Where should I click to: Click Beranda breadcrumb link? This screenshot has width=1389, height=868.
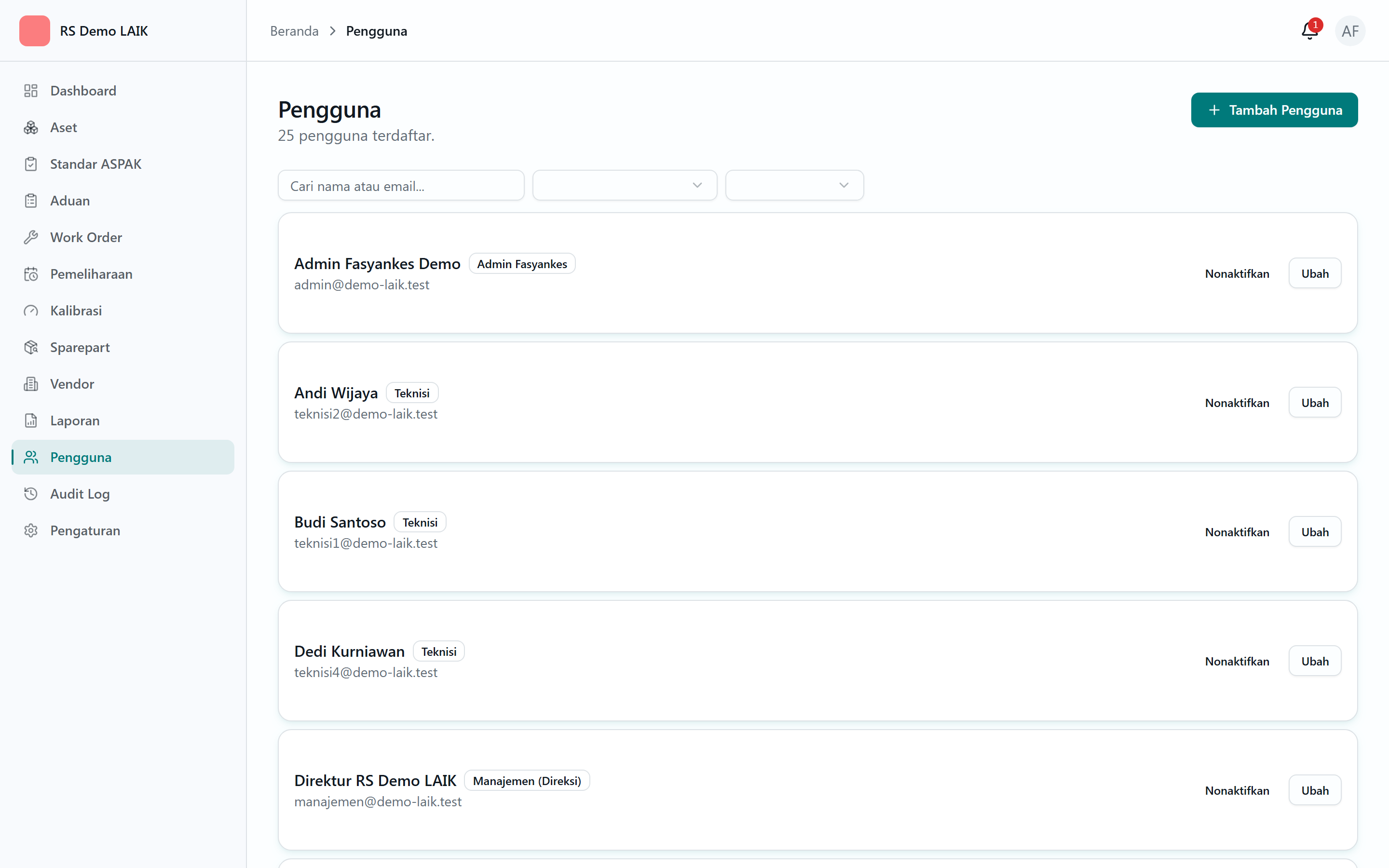[x=295, y=31]
